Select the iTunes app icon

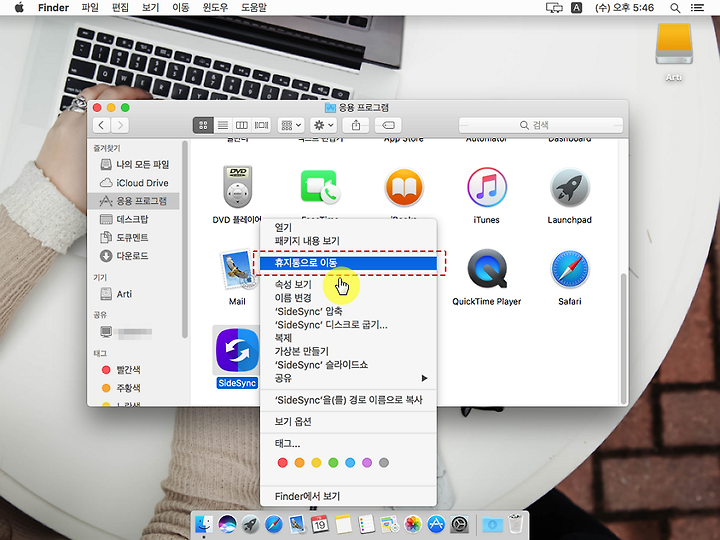tap(487, 187)
